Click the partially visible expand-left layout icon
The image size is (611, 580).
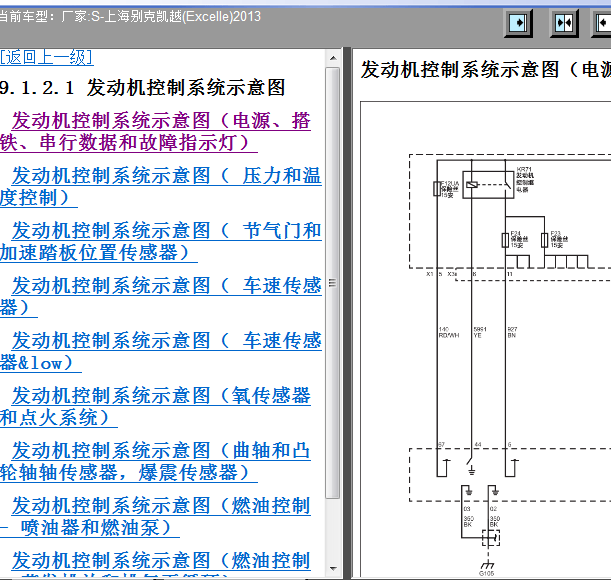click(x=602, y=23)
